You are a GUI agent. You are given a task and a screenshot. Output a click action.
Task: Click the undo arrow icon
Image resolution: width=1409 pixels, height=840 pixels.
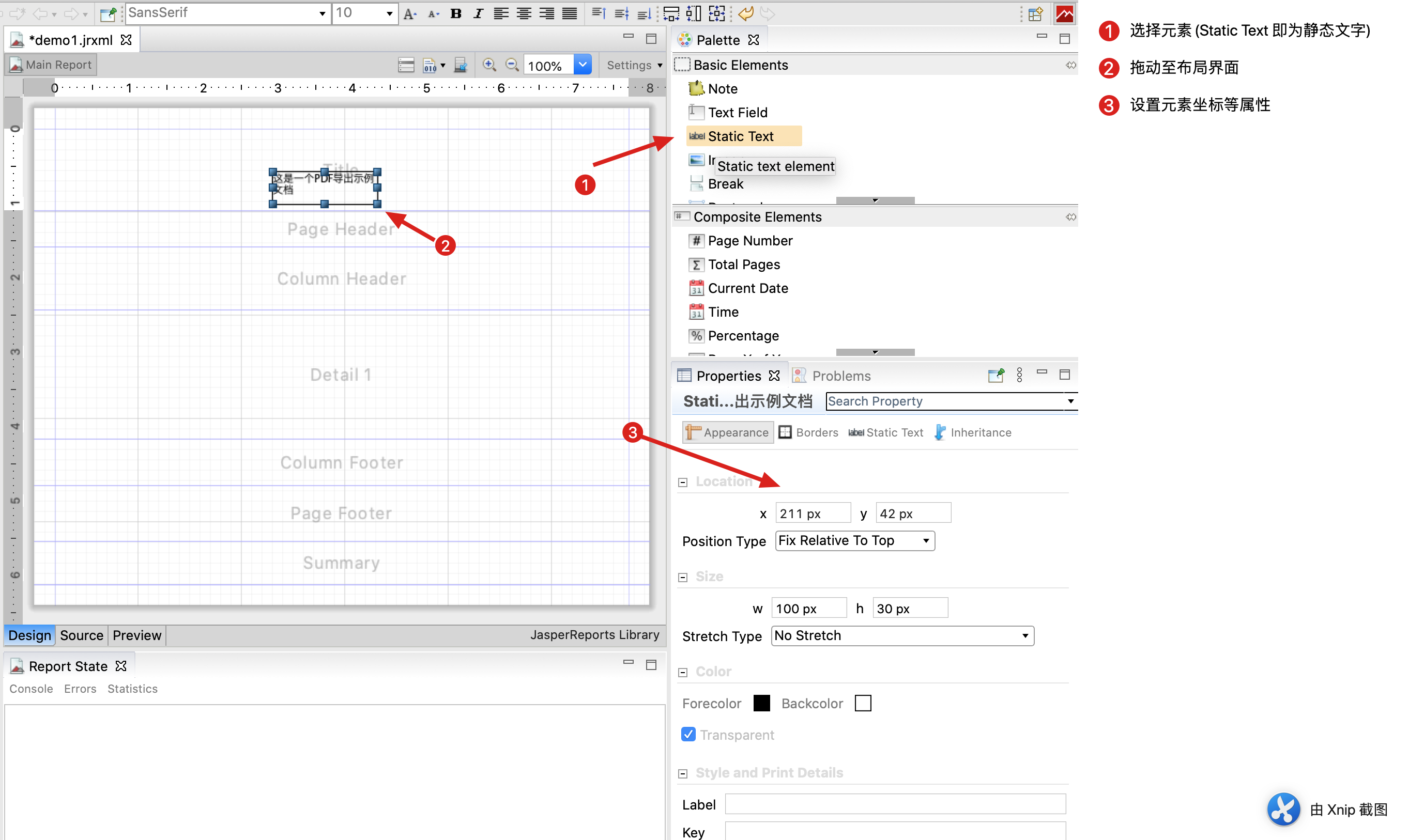click(745, 13)
